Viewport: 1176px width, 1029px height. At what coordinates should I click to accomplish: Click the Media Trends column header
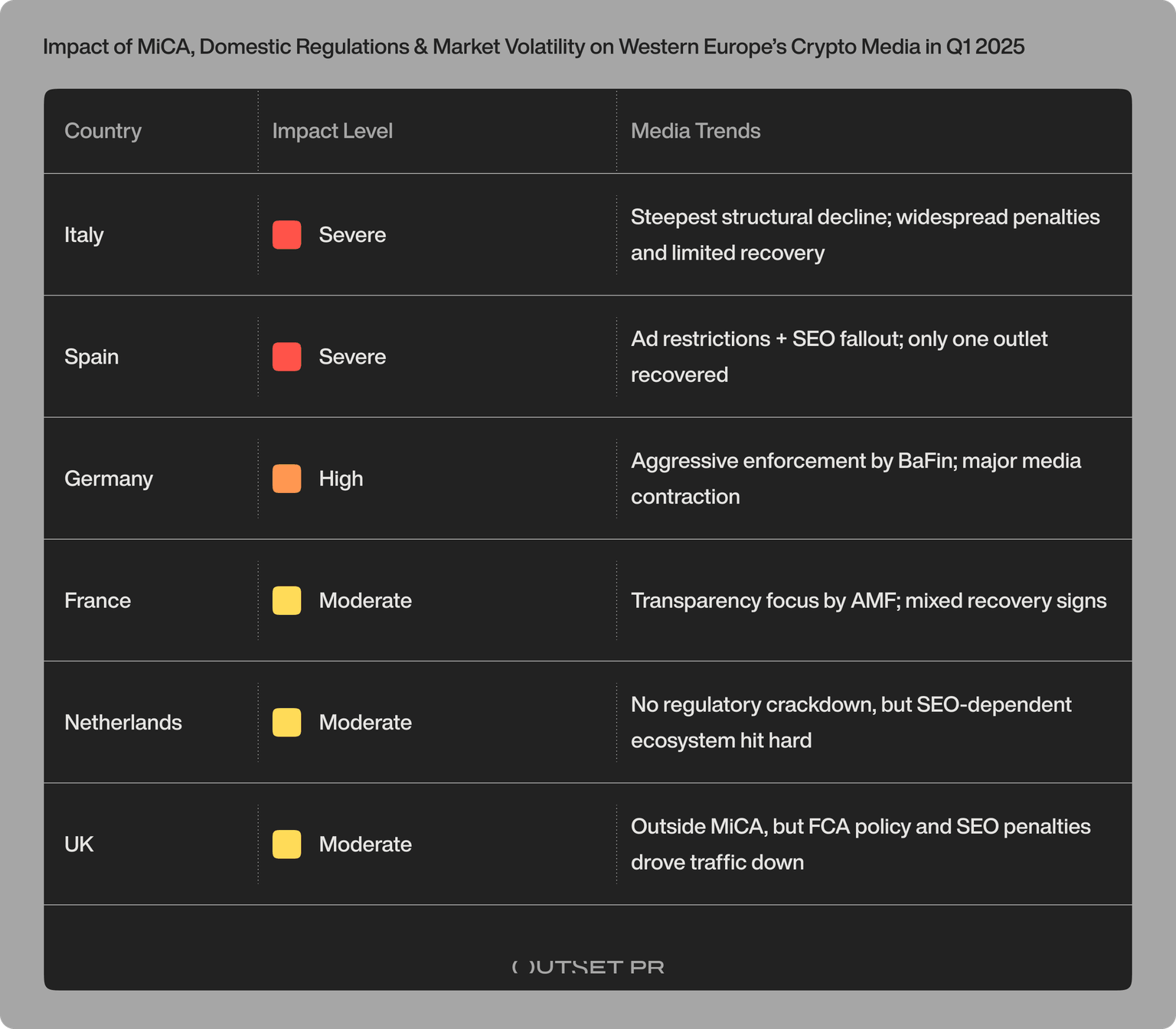[x=695, y=131]
